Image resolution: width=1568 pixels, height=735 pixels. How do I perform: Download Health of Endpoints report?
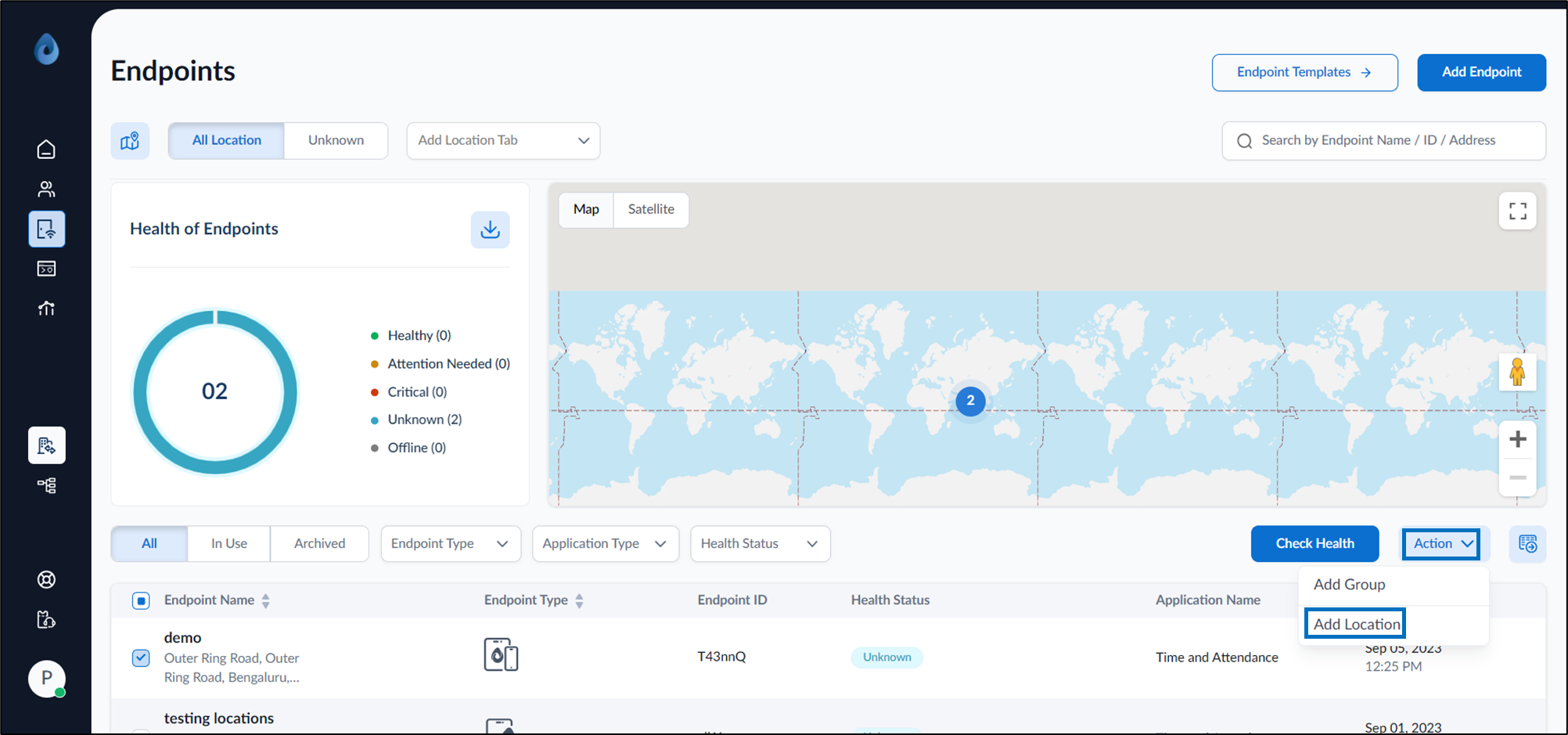click(x=490, y=229)
